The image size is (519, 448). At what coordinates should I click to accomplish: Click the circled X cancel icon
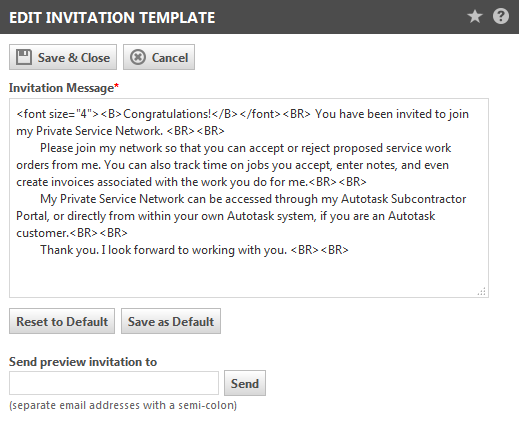138,57
